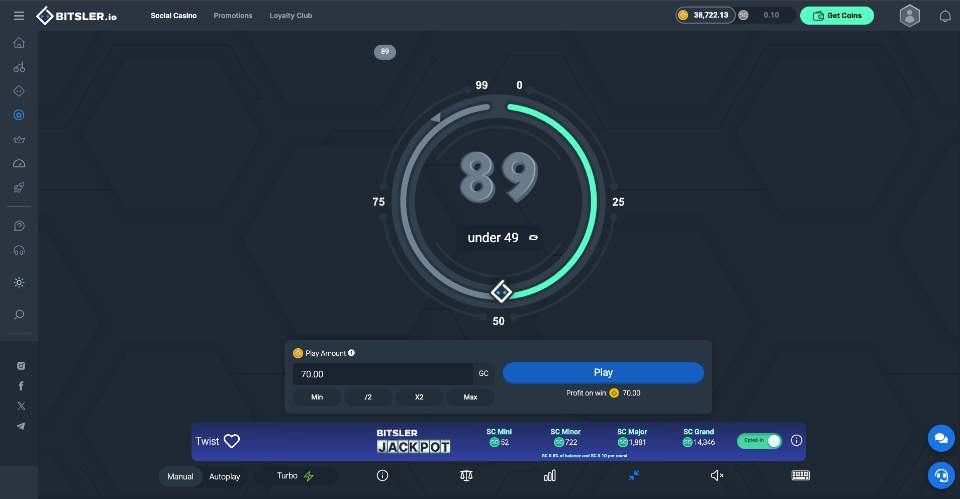This screenshot has height=499, width=960.
Task: Open Instagram social link
Action: [x=21, y=366]
